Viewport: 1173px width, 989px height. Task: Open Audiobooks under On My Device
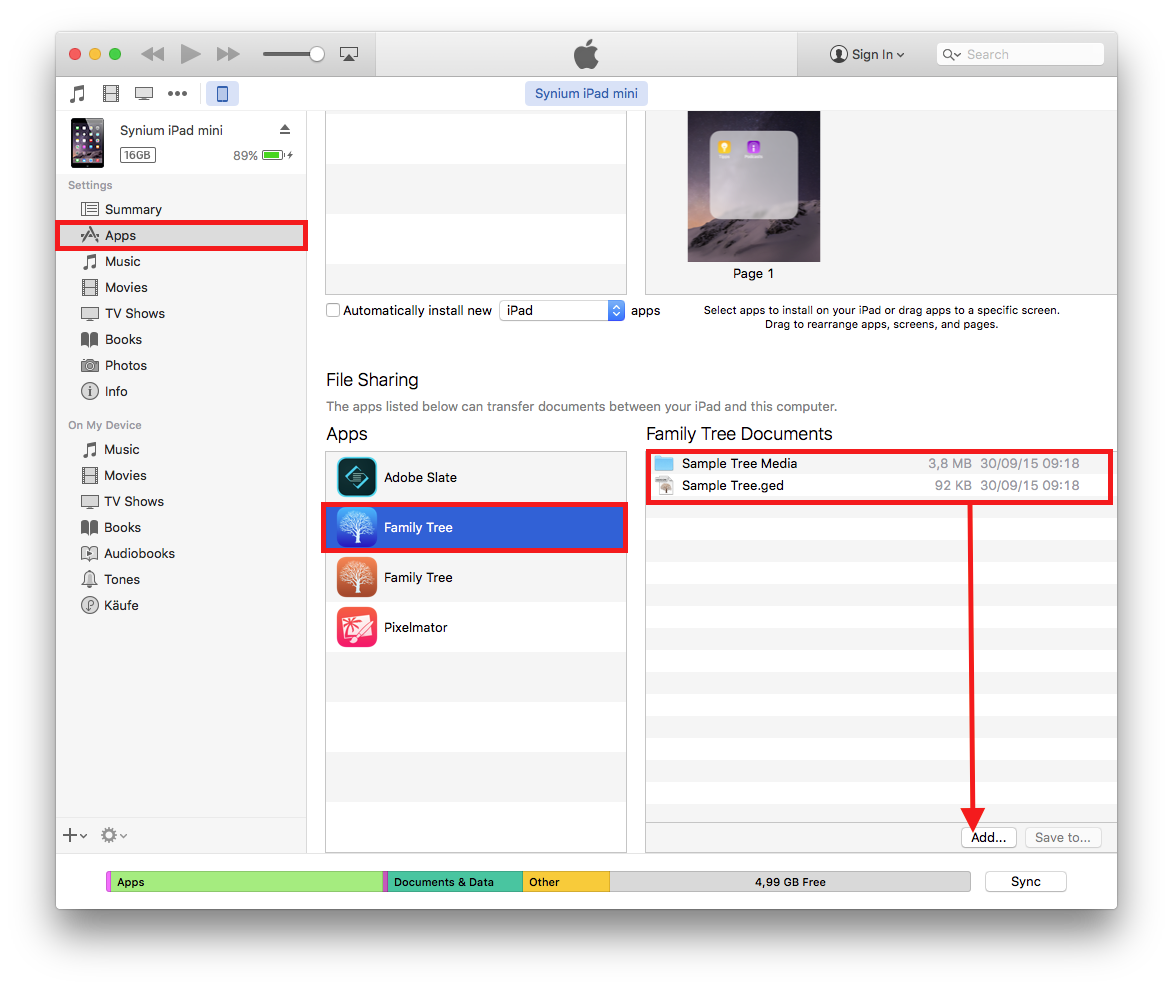181,554
